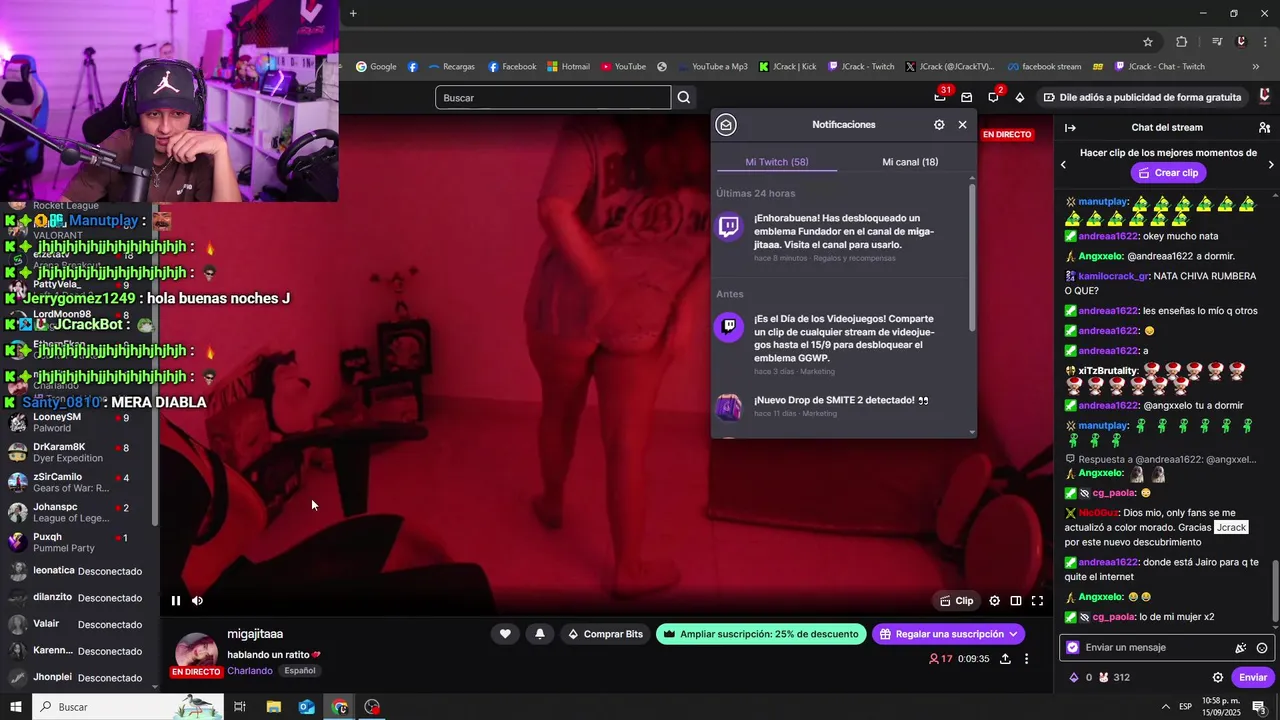The image size is (1280, 720).
Task: Open notification settings gear
Action: (939, 125)
